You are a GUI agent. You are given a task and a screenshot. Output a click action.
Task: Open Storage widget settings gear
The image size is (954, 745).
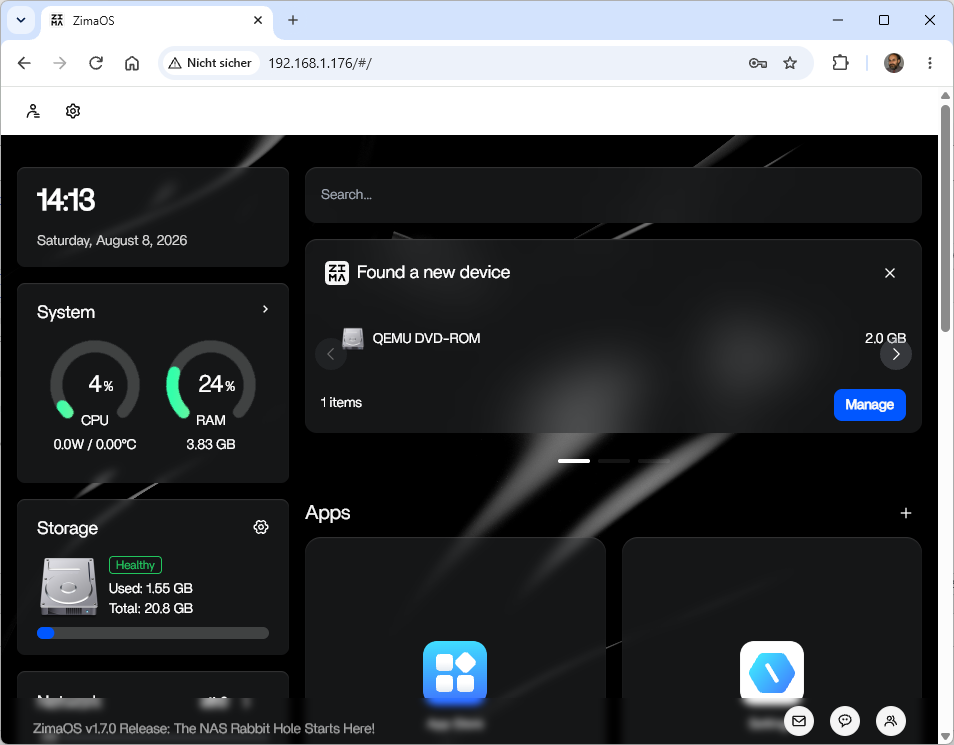[x=261, y=527]
